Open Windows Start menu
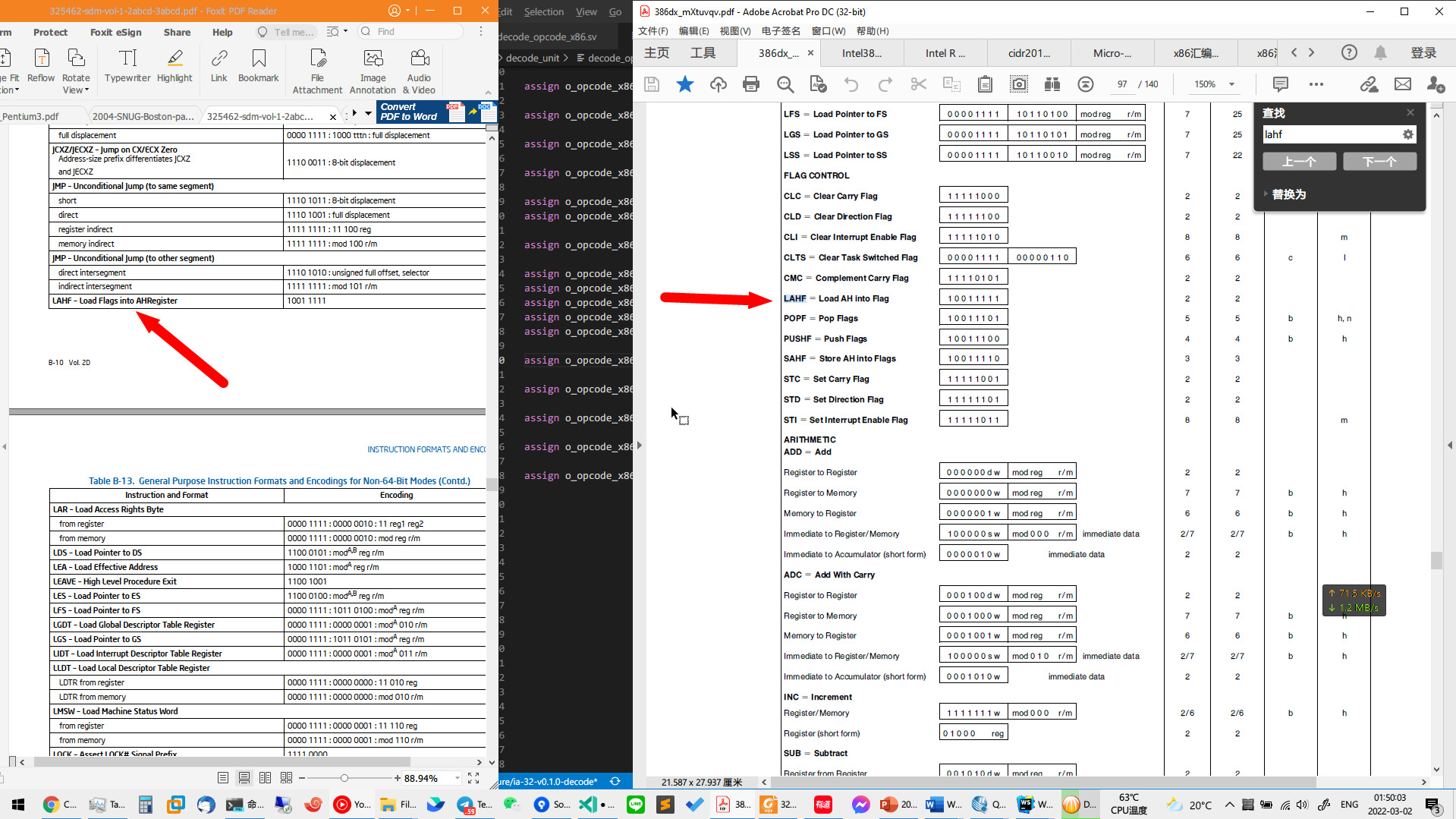Viewport: 1456px width, 819px height. tap(18, 805)
